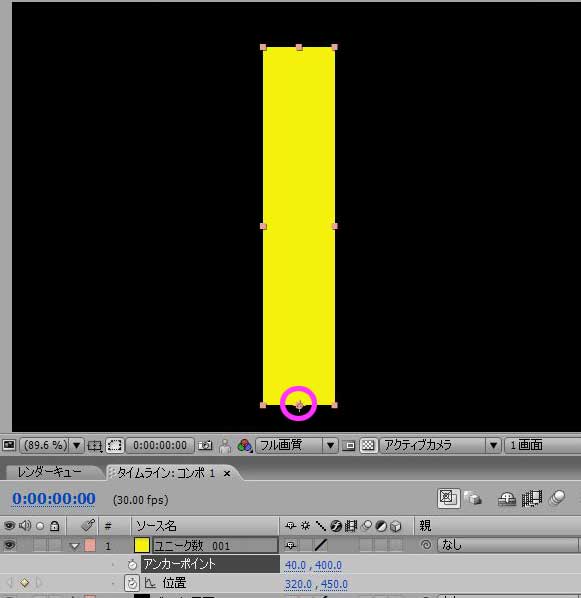Click the 3D layer column header icon

coord(396,526)
